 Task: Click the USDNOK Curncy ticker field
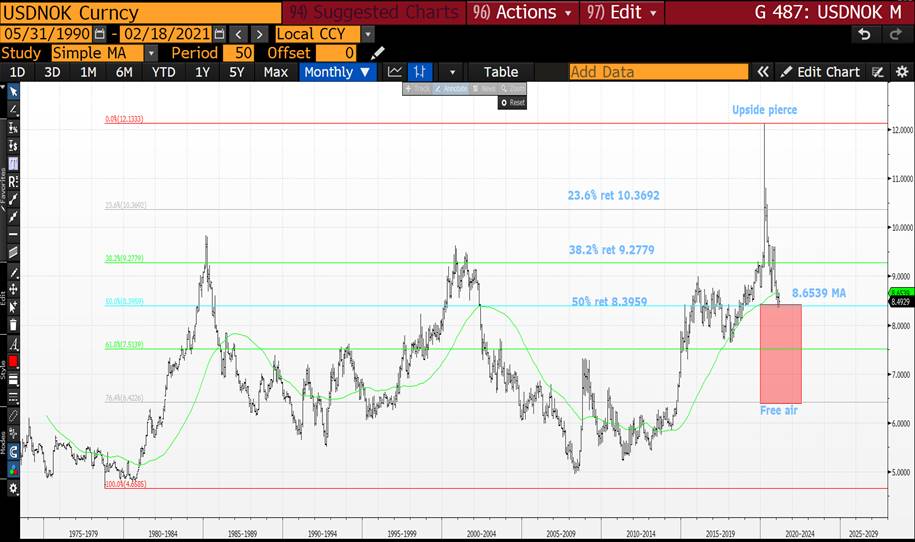tap(141, 12)
